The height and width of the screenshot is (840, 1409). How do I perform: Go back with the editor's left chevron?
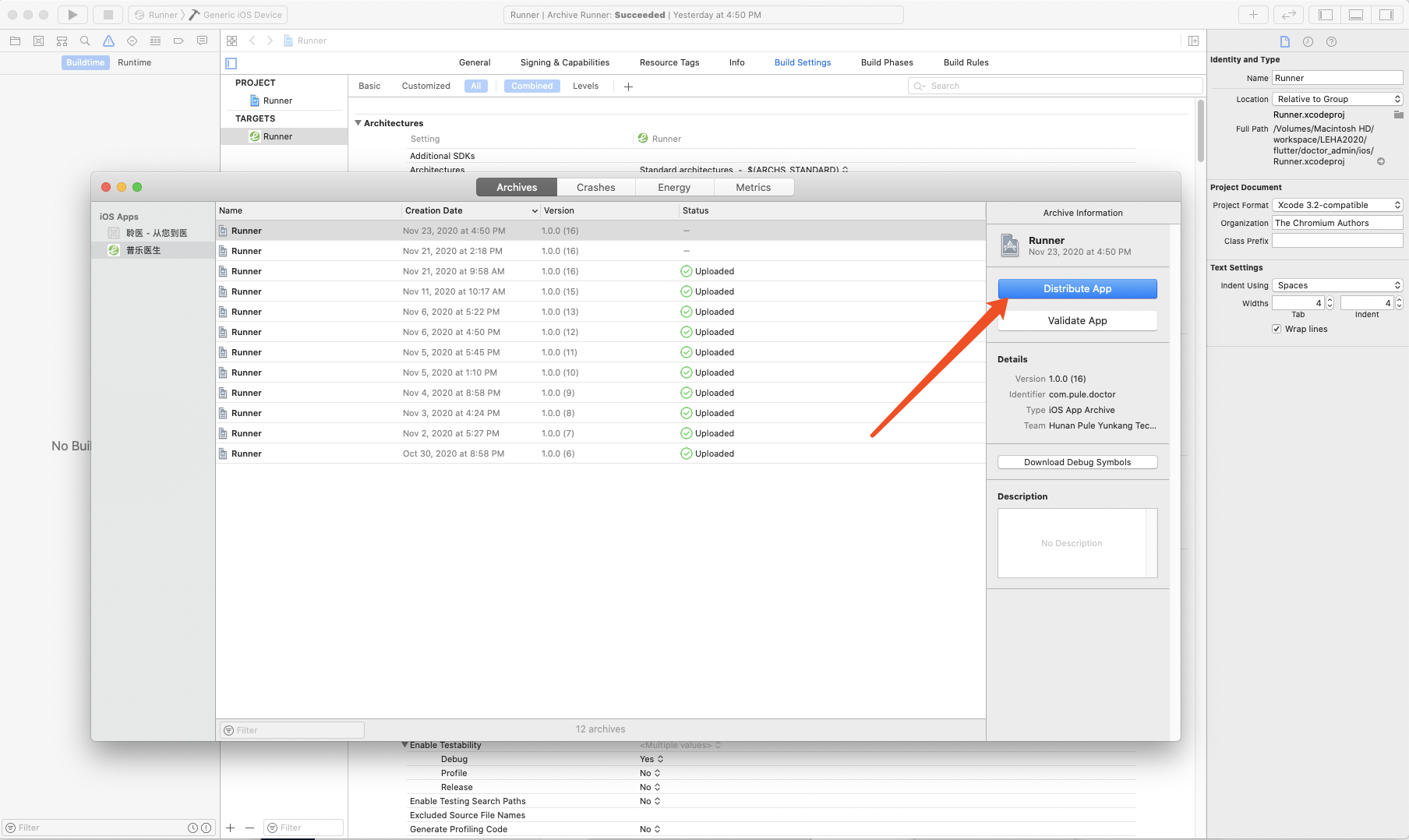tap(252, 41)
